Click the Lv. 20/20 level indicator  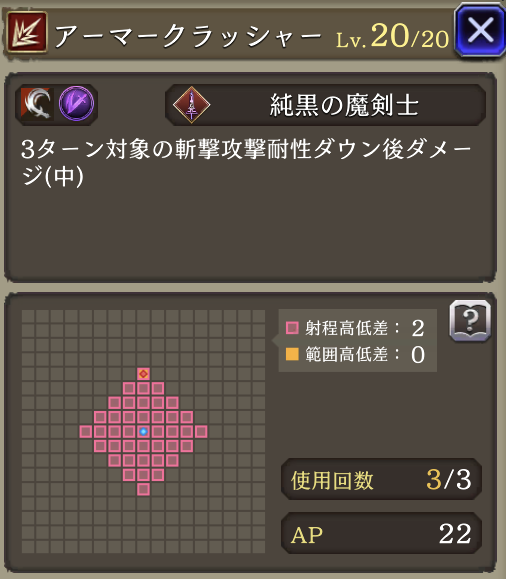pyautogui.click(x=392, y=37)
